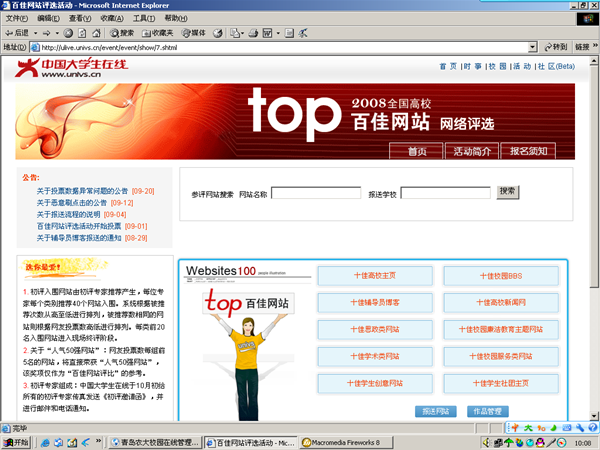Open the File (文件) menu
Image resolution: width=600 pixels, height=450 pixels.
click(x=16, y=18)
